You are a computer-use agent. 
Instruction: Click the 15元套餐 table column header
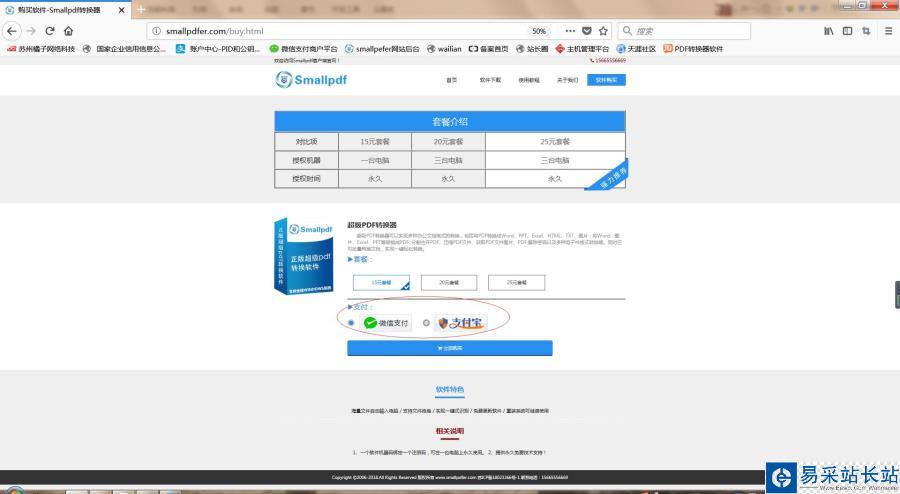click(375, 142)
